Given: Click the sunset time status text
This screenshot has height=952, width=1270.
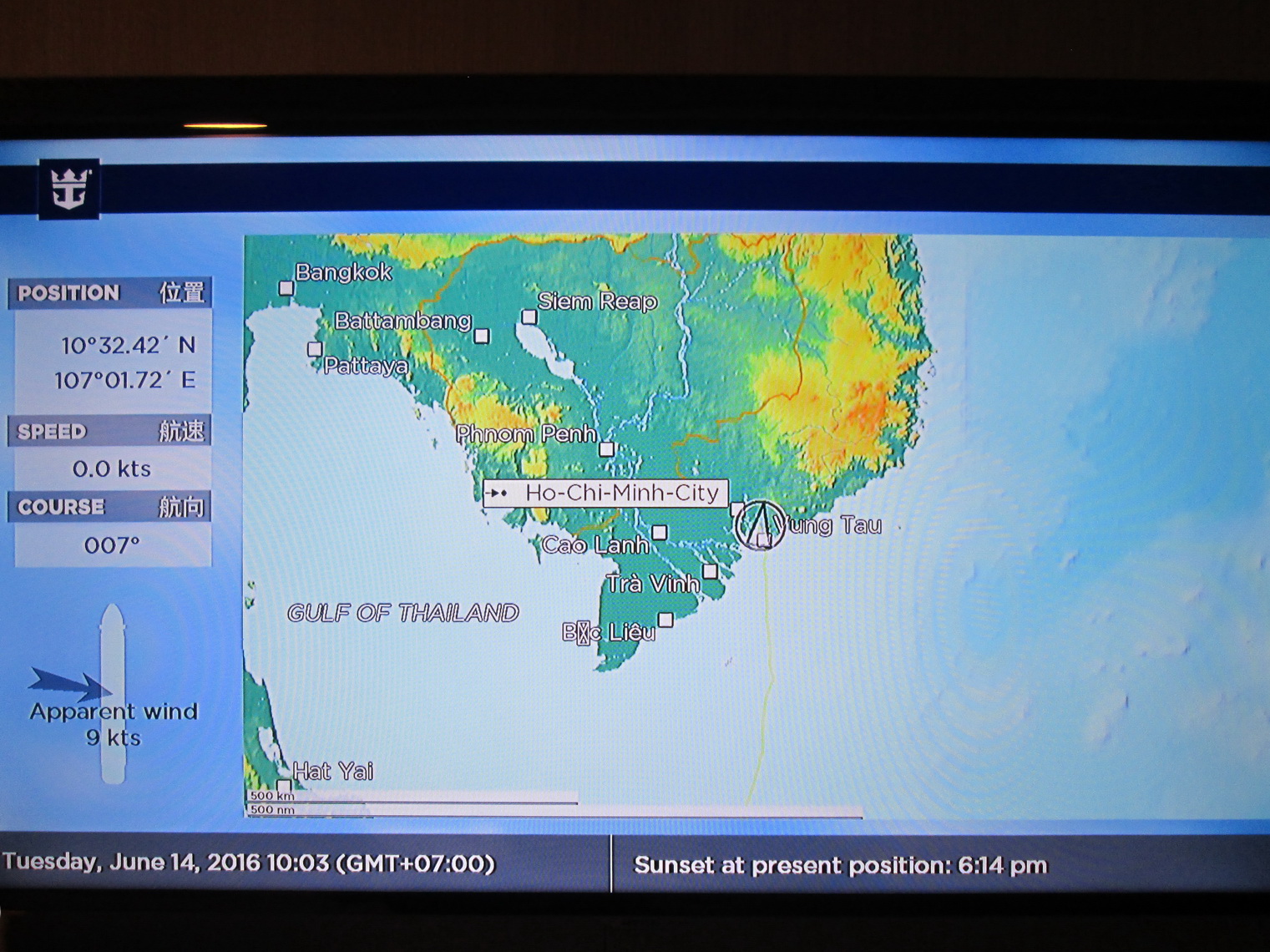Looking at the screenshot, I should pos(840,865).
